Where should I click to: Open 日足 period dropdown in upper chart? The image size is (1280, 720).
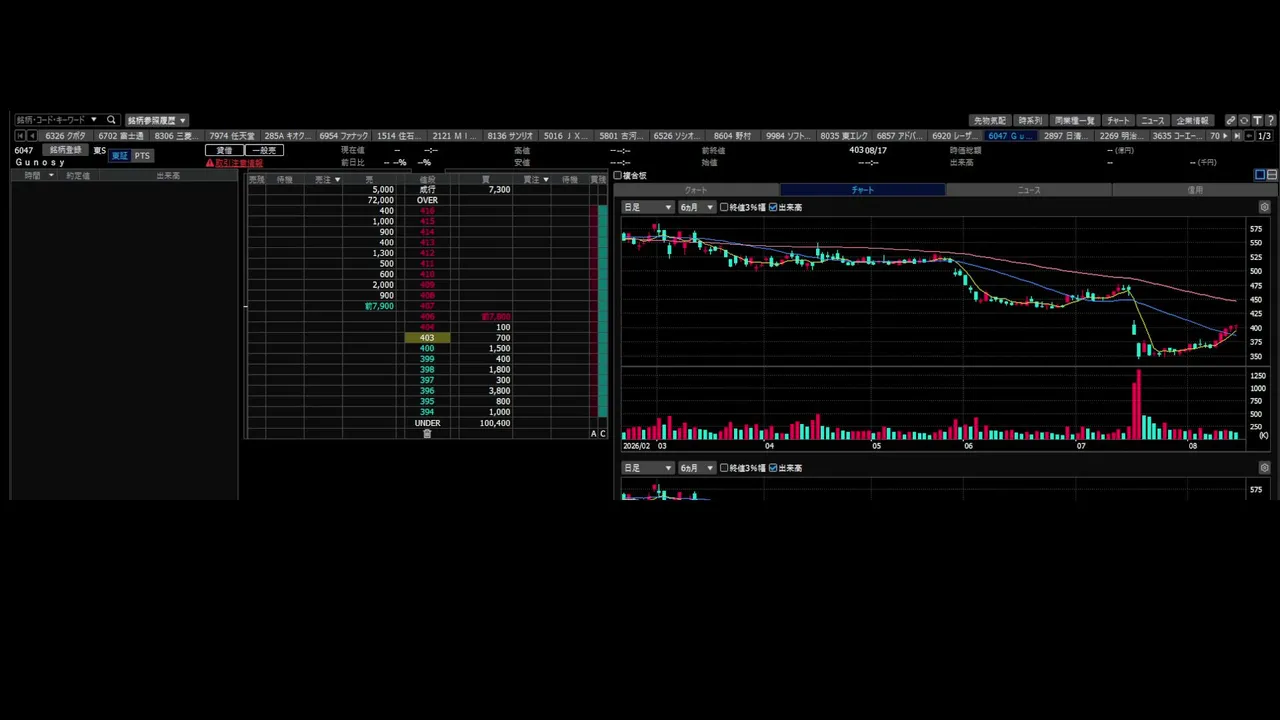[647, 207]
